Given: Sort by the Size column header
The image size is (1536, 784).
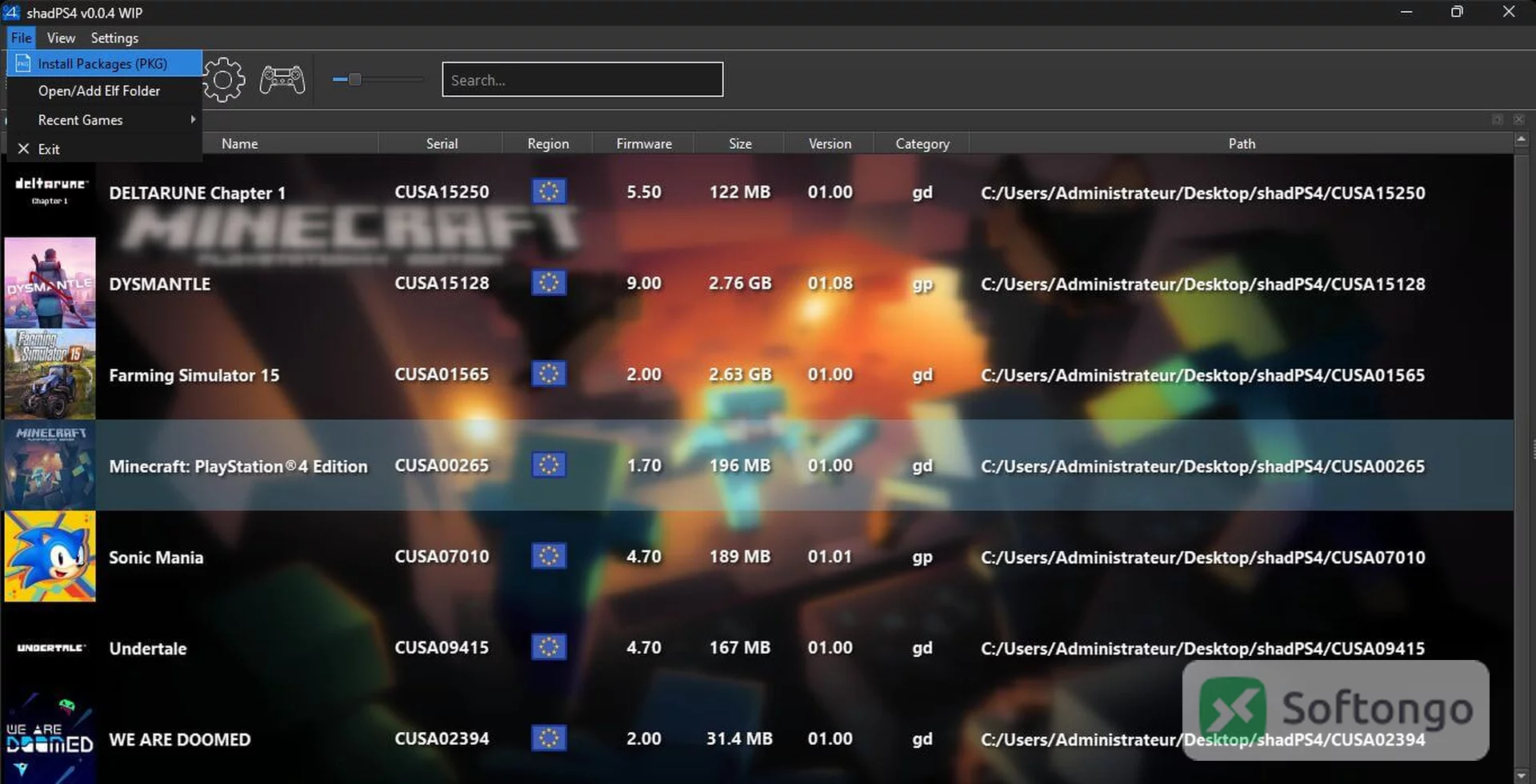Looking at the screenshot, I should click(x=740, y=143).
